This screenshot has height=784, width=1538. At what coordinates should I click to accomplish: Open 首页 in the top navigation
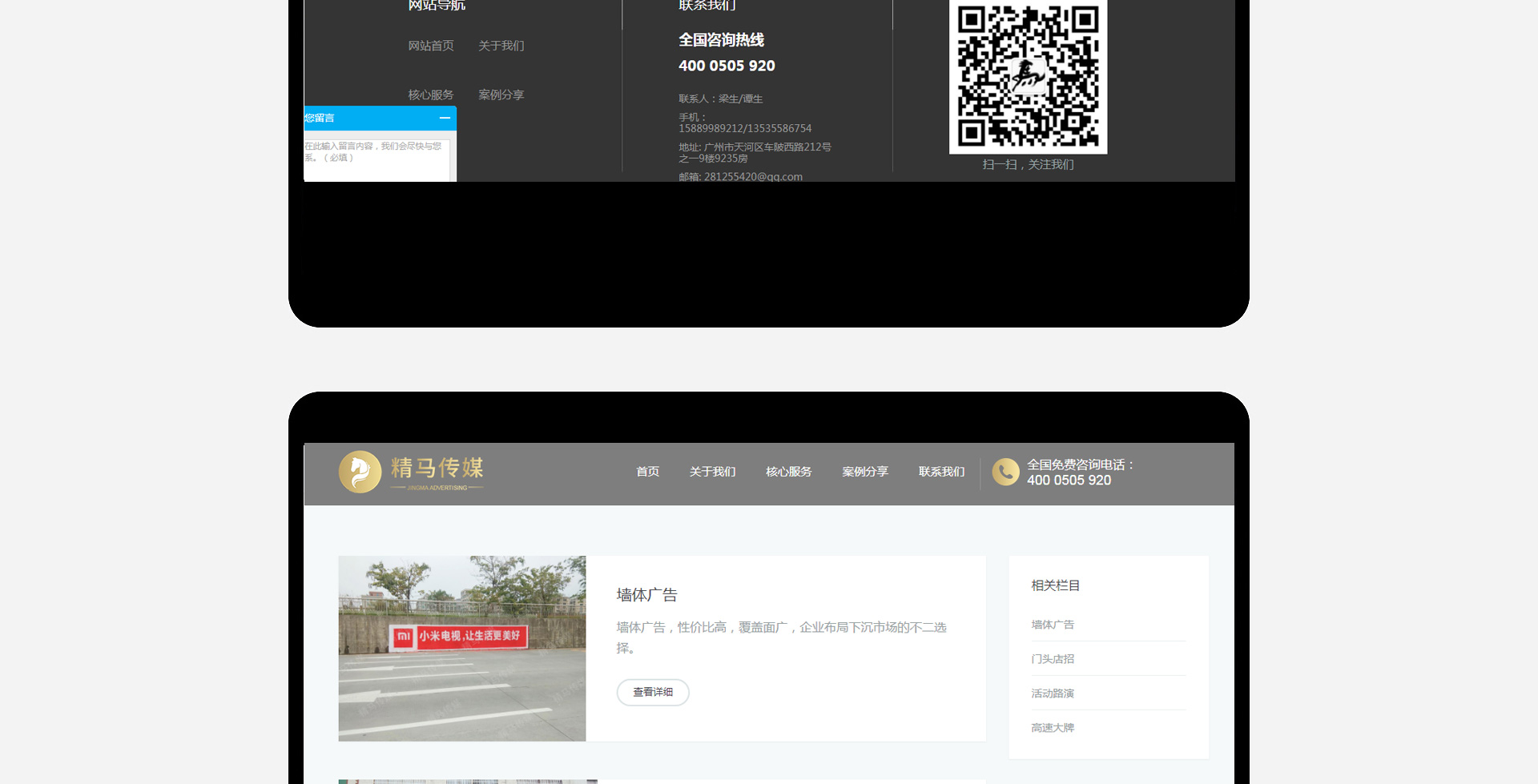pos(647,472)
